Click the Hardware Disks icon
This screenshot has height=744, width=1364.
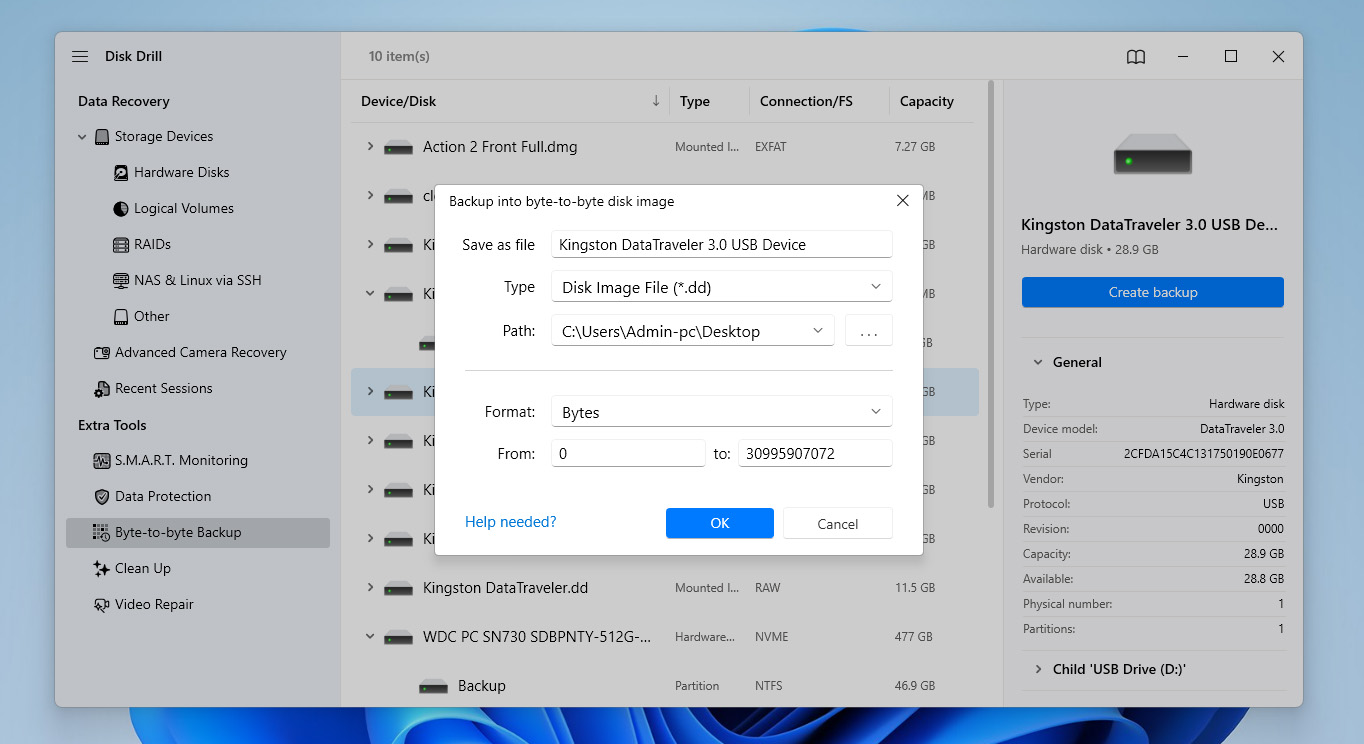point(121,173)
